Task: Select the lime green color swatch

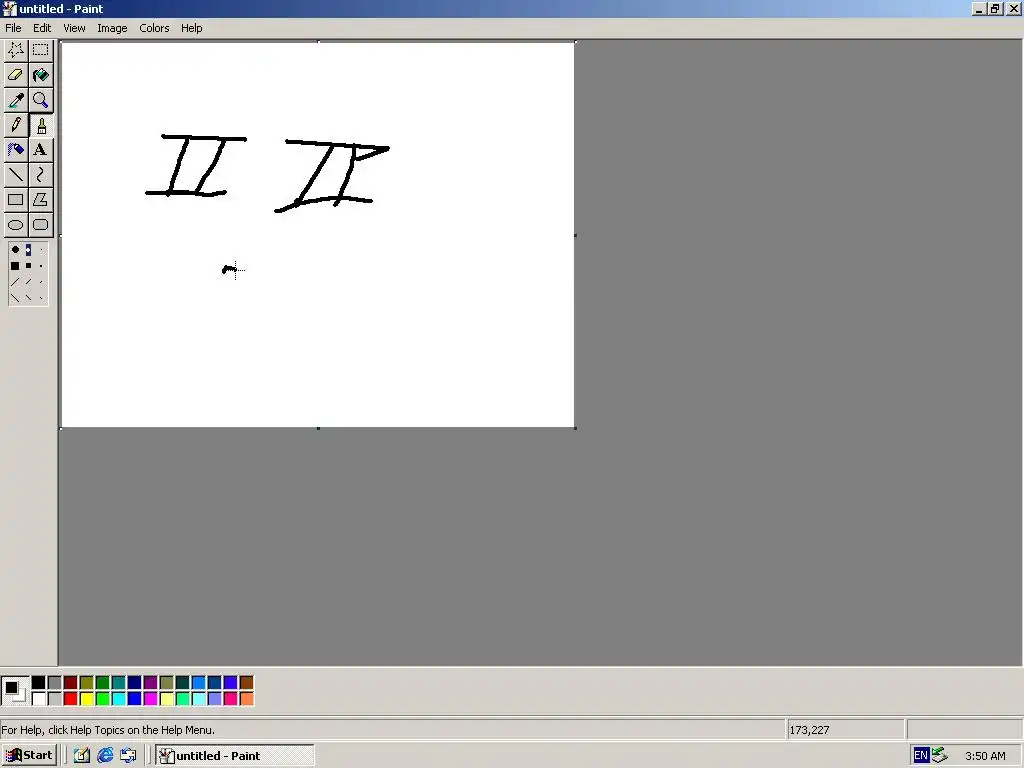Action: point(103,699)
